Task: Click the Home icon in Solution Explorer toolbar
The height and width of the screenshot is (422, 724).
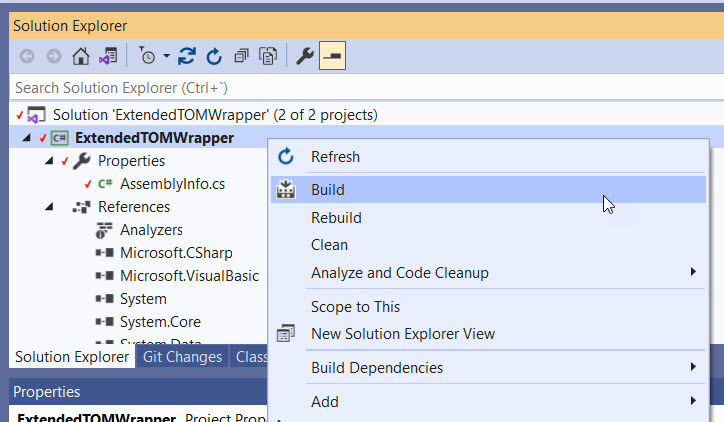Action: pos(82,57)
